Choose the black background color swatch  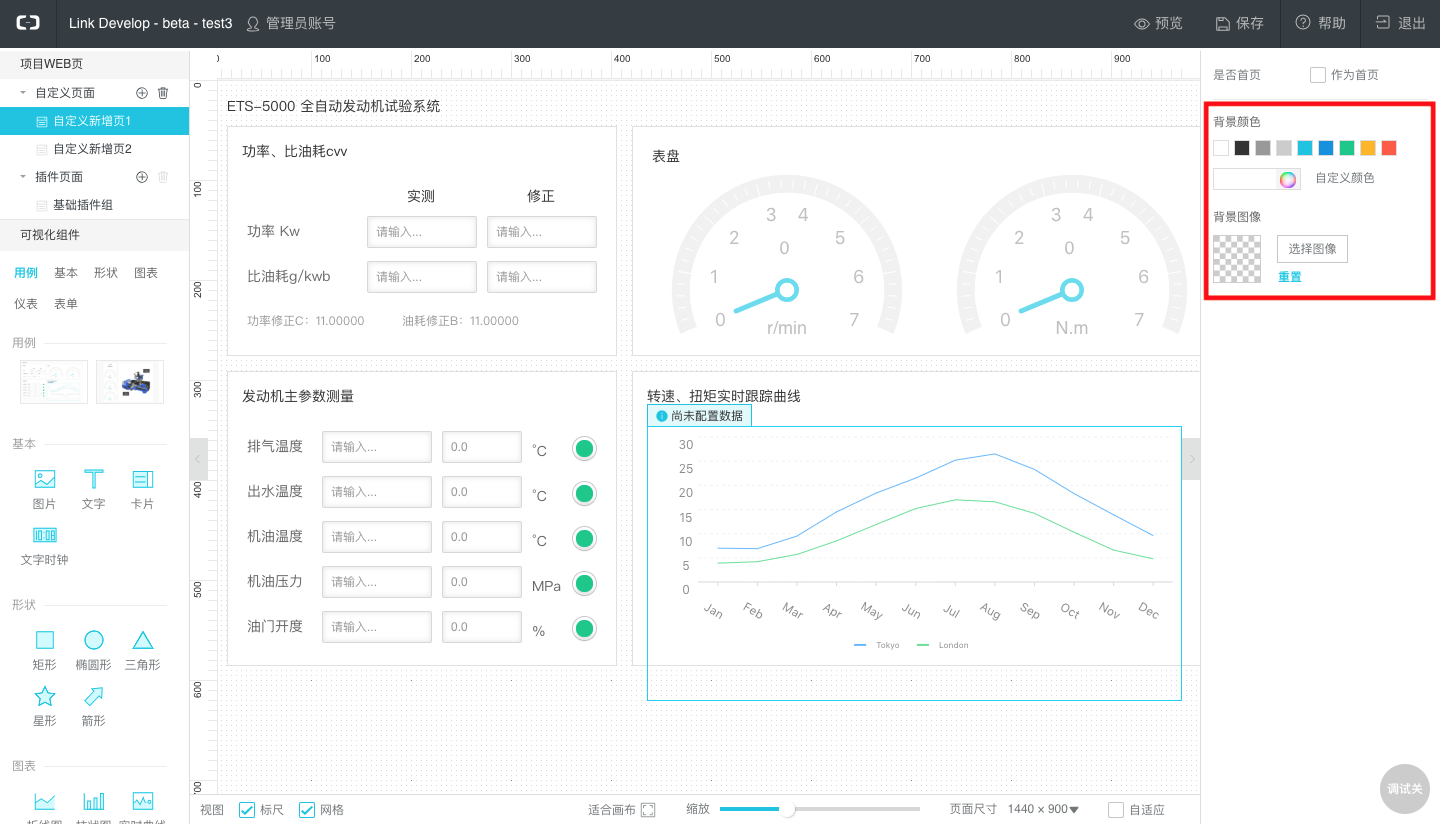1242,148
